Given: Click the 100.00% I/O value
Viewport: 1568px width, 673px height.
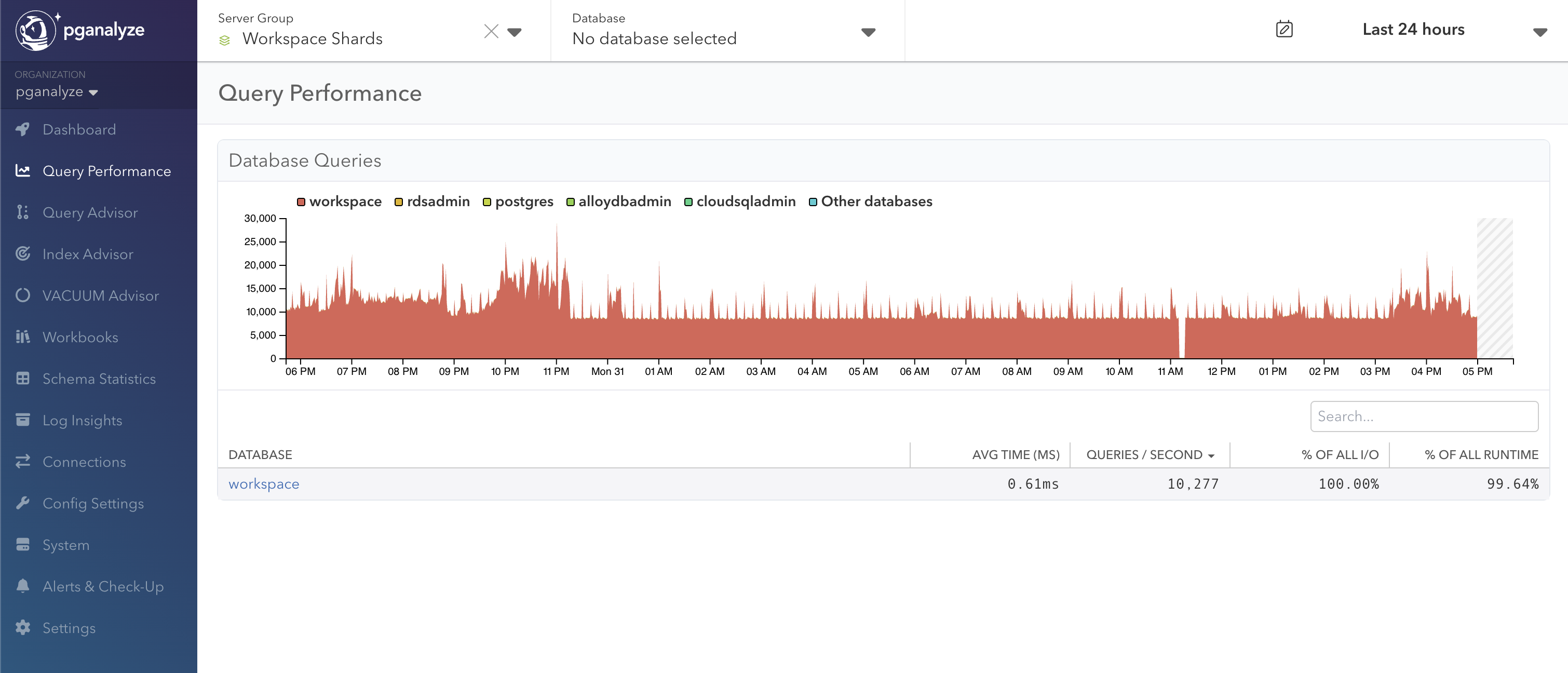Looking at the screenshot, I should pyautogui.click(x=1348, y=483).
